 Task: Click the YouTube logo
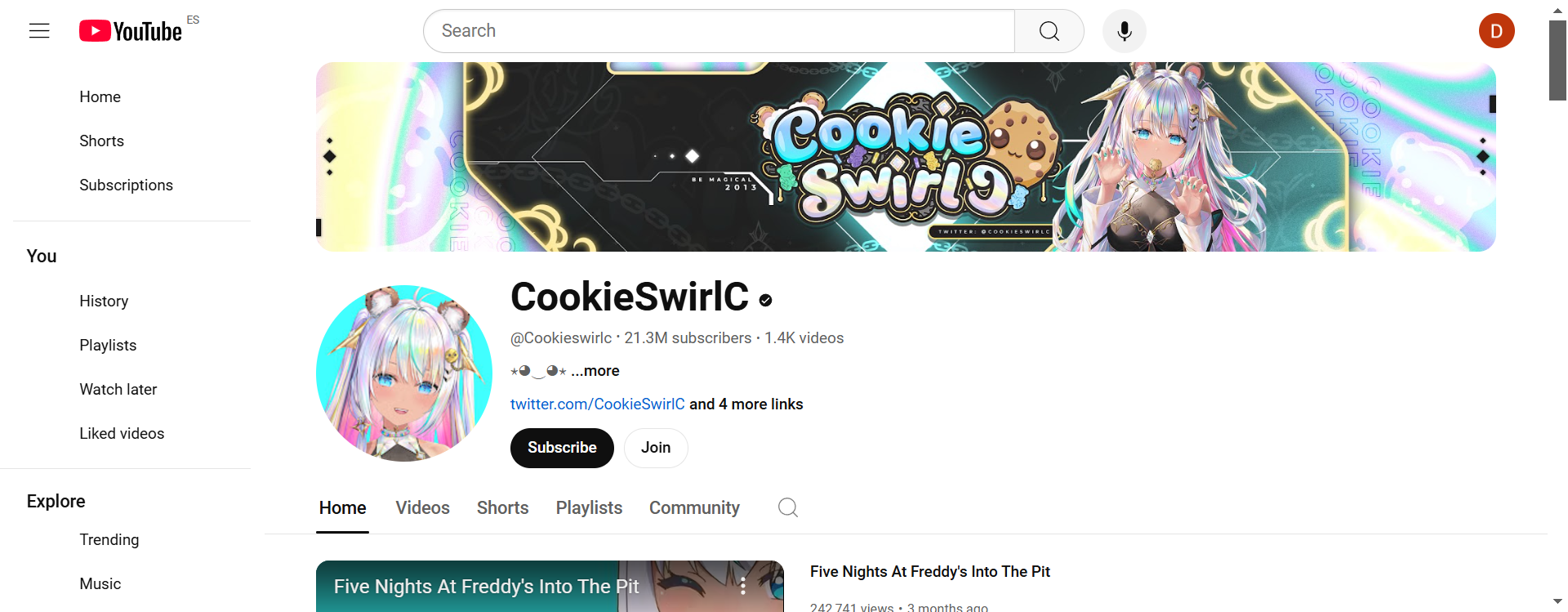coord(131,31)
